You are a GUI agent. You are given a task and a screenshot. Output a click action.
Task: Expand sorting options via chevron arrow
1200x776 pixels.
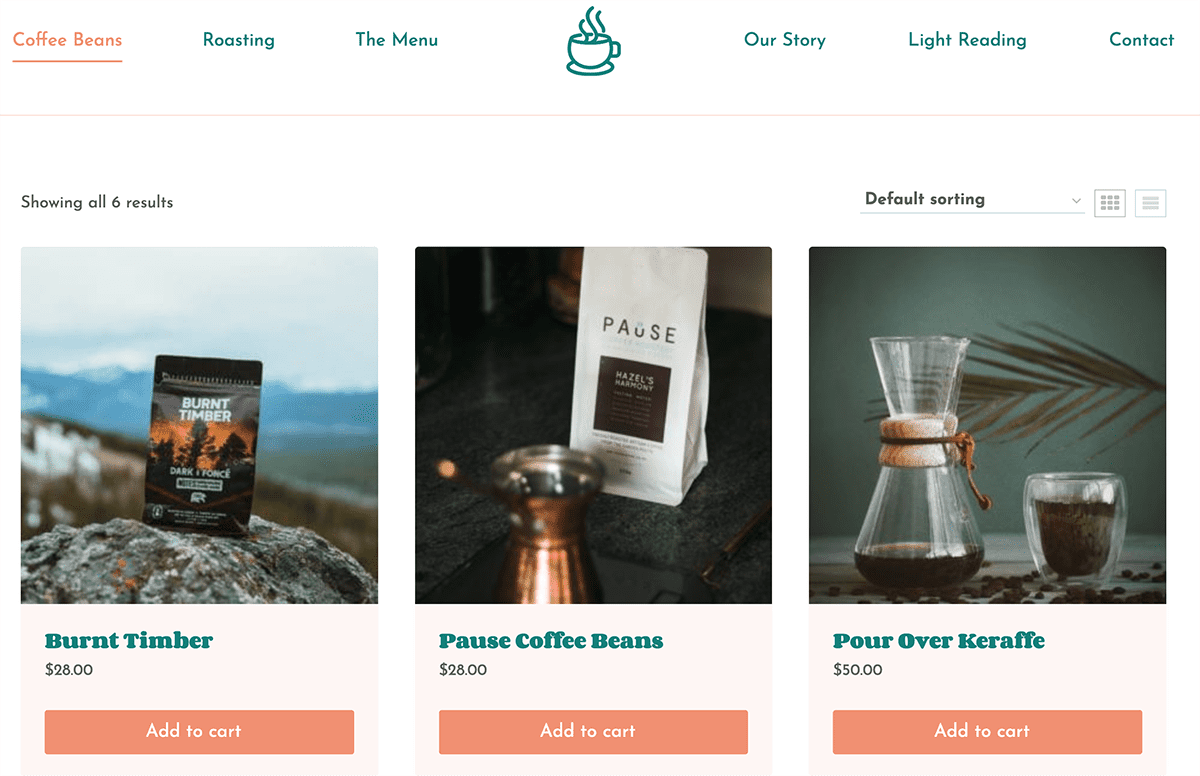[x=1076, y=201]
